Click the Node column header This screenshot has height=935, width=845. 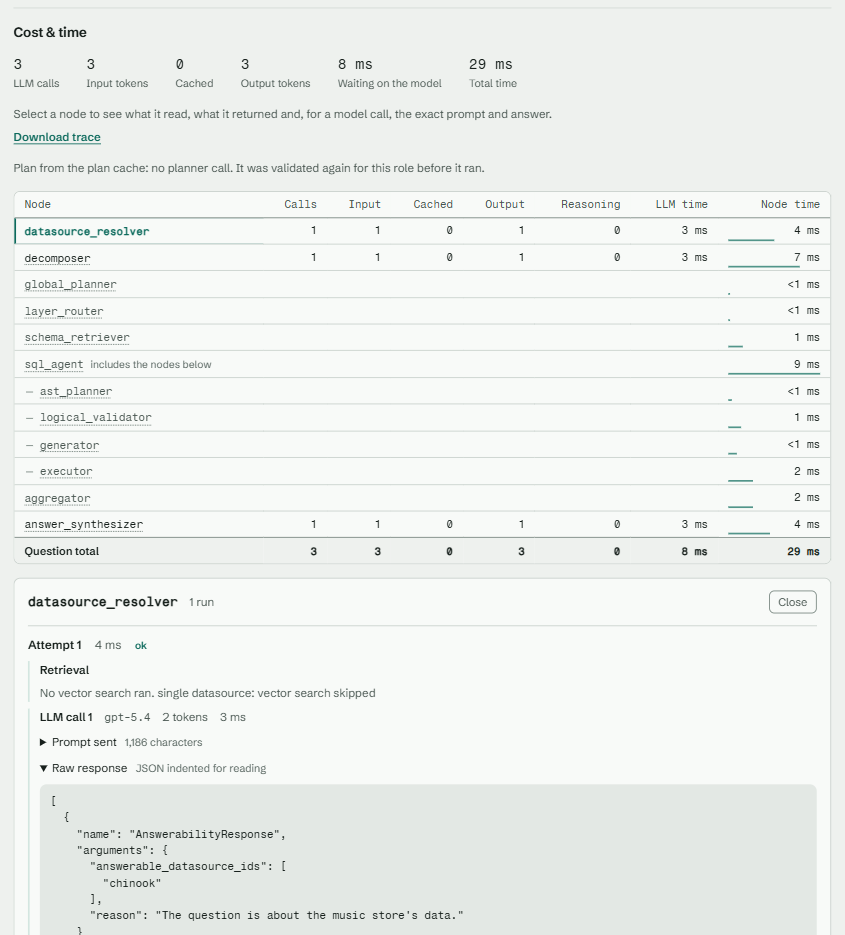[38, 205]
